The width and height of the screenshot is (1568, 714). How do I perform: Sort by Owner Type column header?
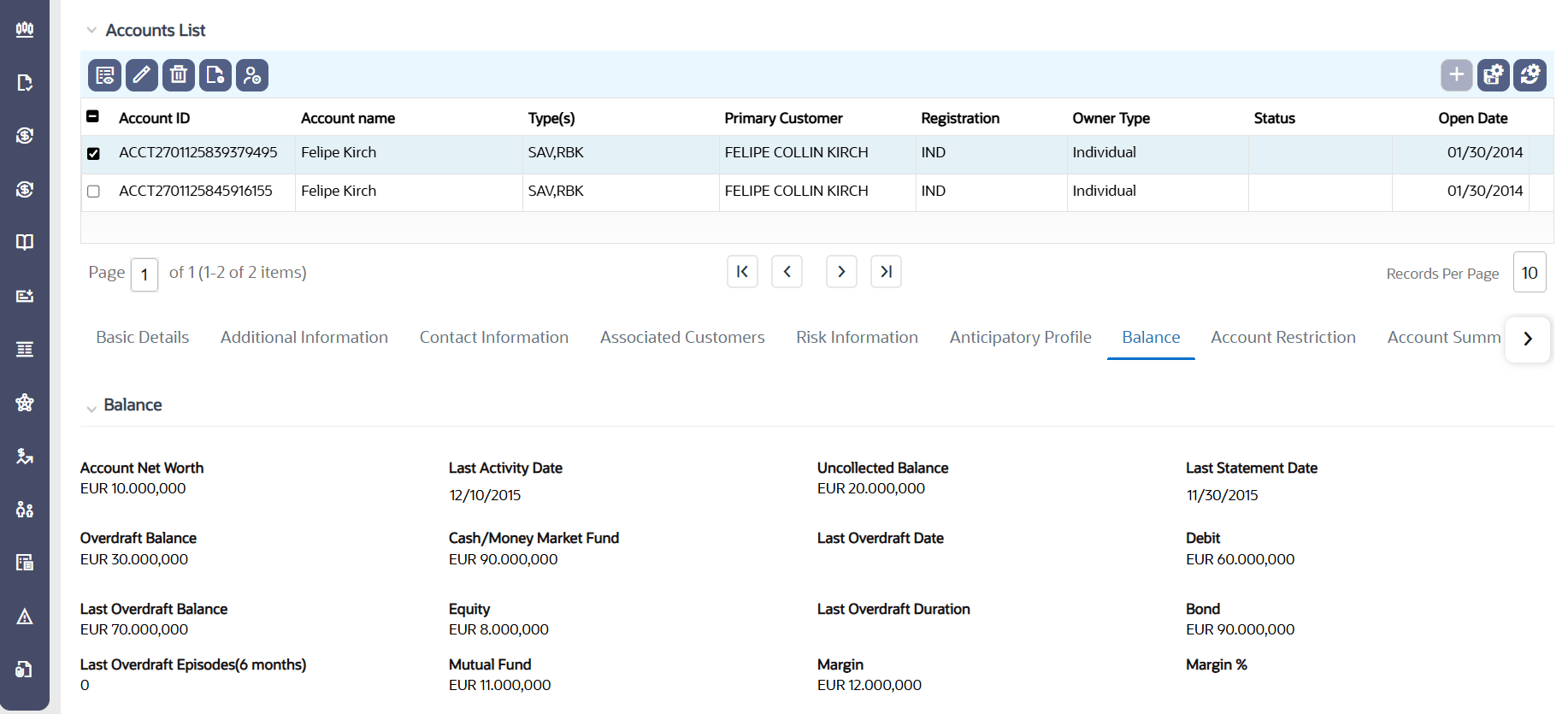coord(1111,118)
